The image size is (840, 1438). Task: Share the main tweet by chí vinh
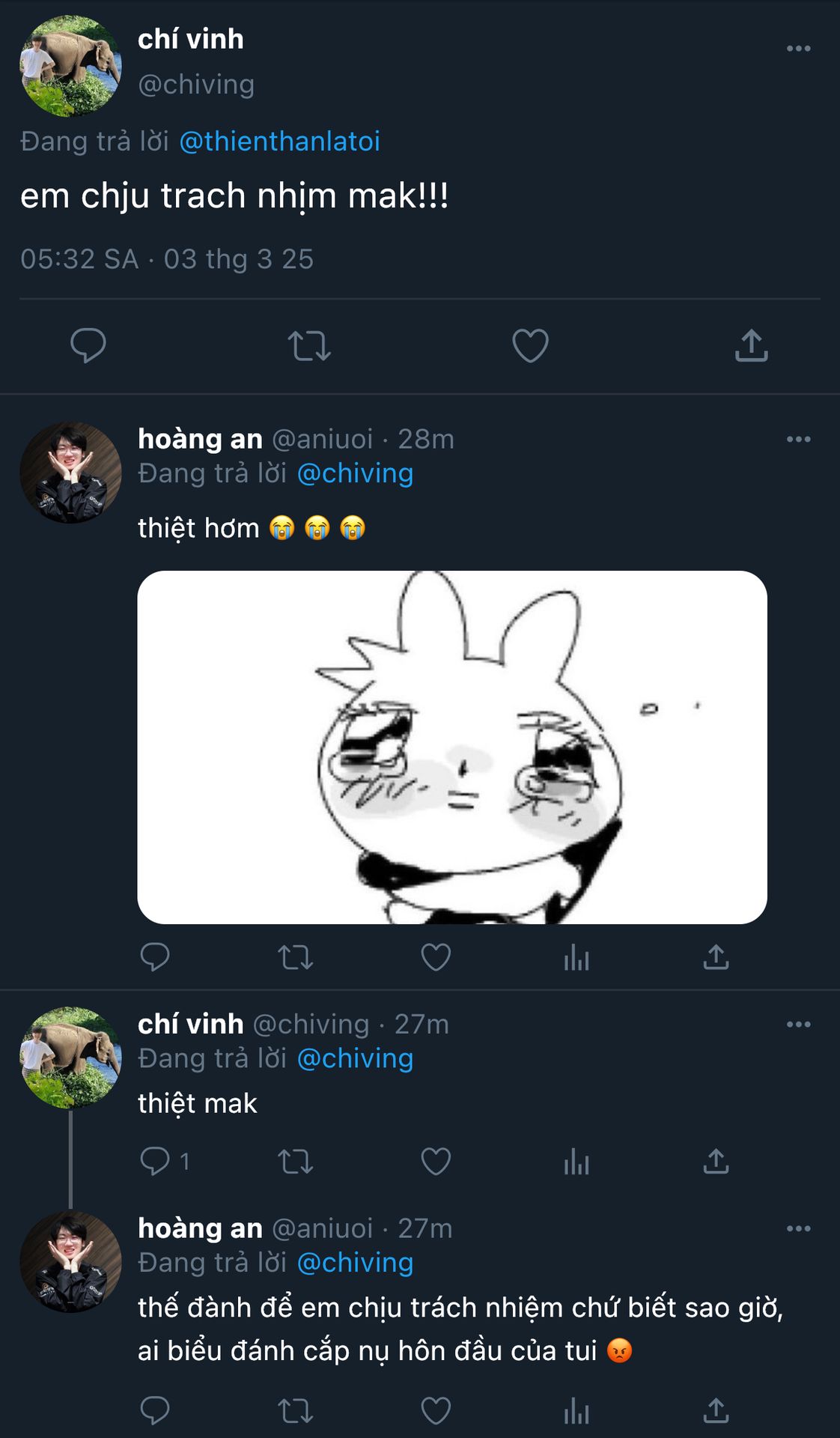coord(751,345)
